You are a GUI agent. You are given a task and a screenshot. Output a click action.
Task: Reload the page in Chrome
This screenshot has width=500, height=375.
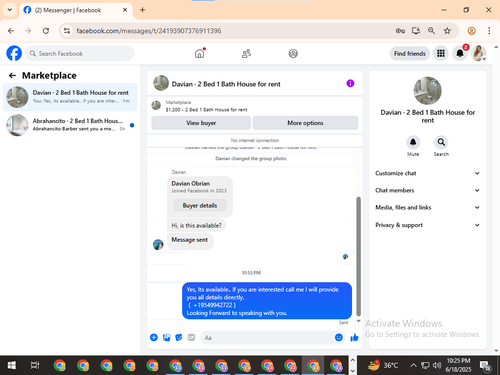pos(46,31)
